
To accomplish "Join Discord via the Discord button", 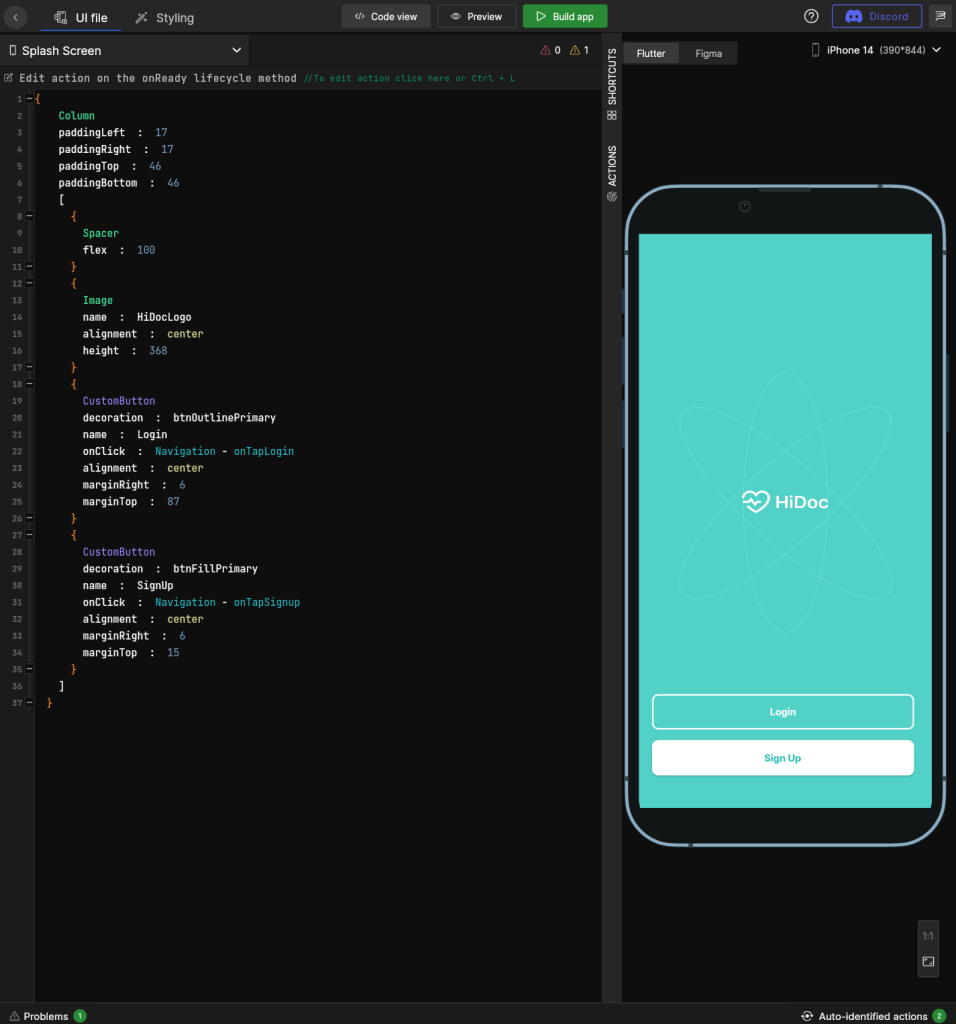I will (877, 16).
